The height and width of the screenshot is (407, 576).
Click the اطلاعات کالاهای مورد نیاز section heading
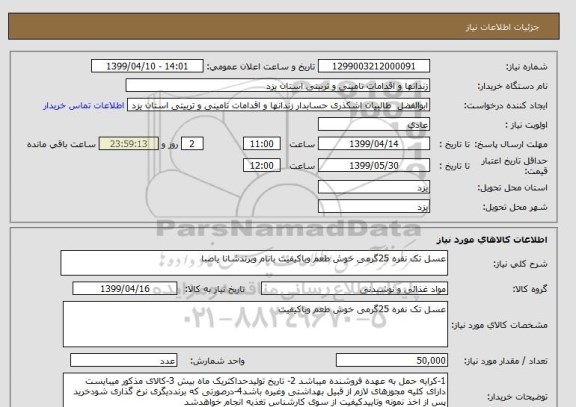click(492, 240)
